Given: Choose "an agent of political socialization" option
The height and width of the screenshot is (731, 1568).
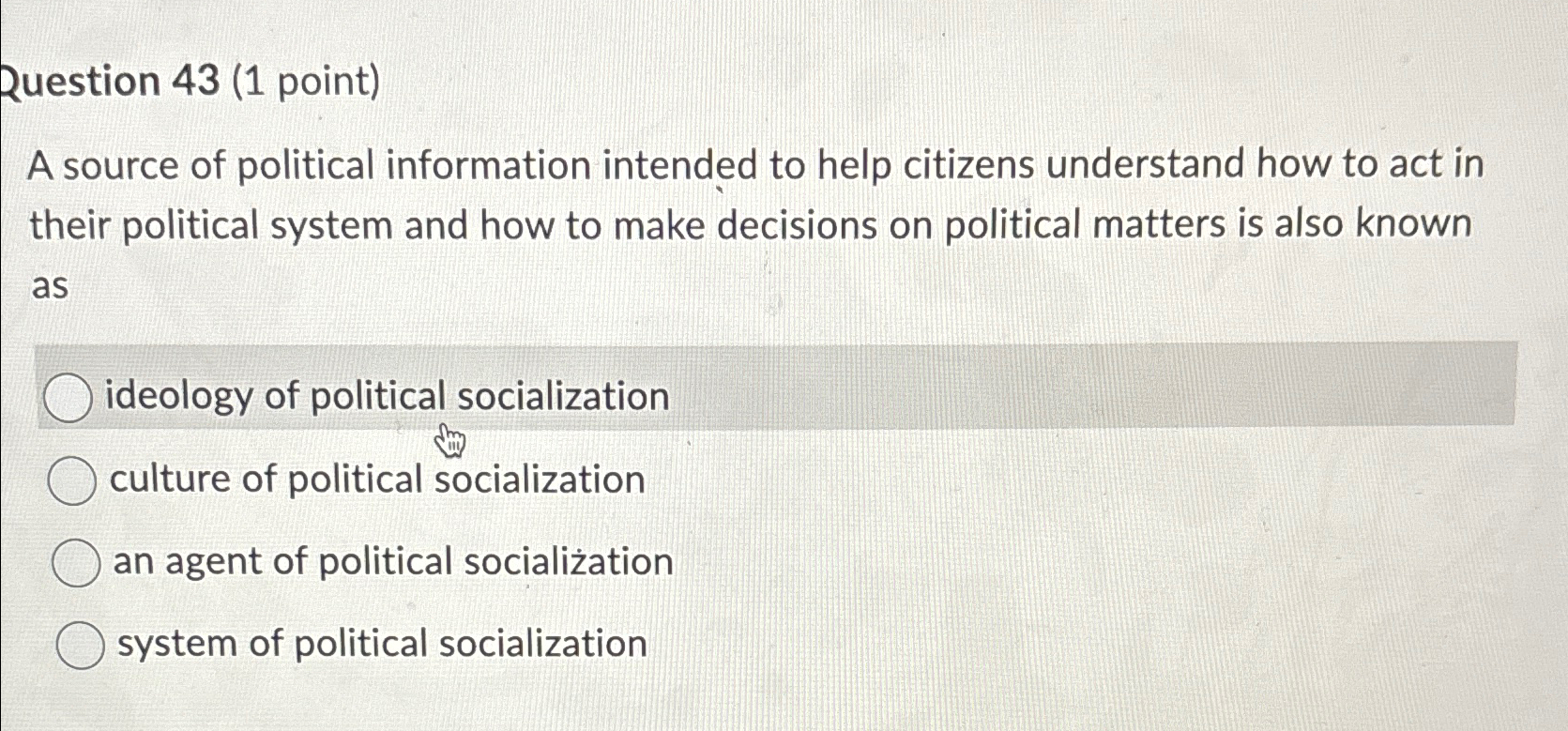Looking at the screenshot, I should point(77,561).
